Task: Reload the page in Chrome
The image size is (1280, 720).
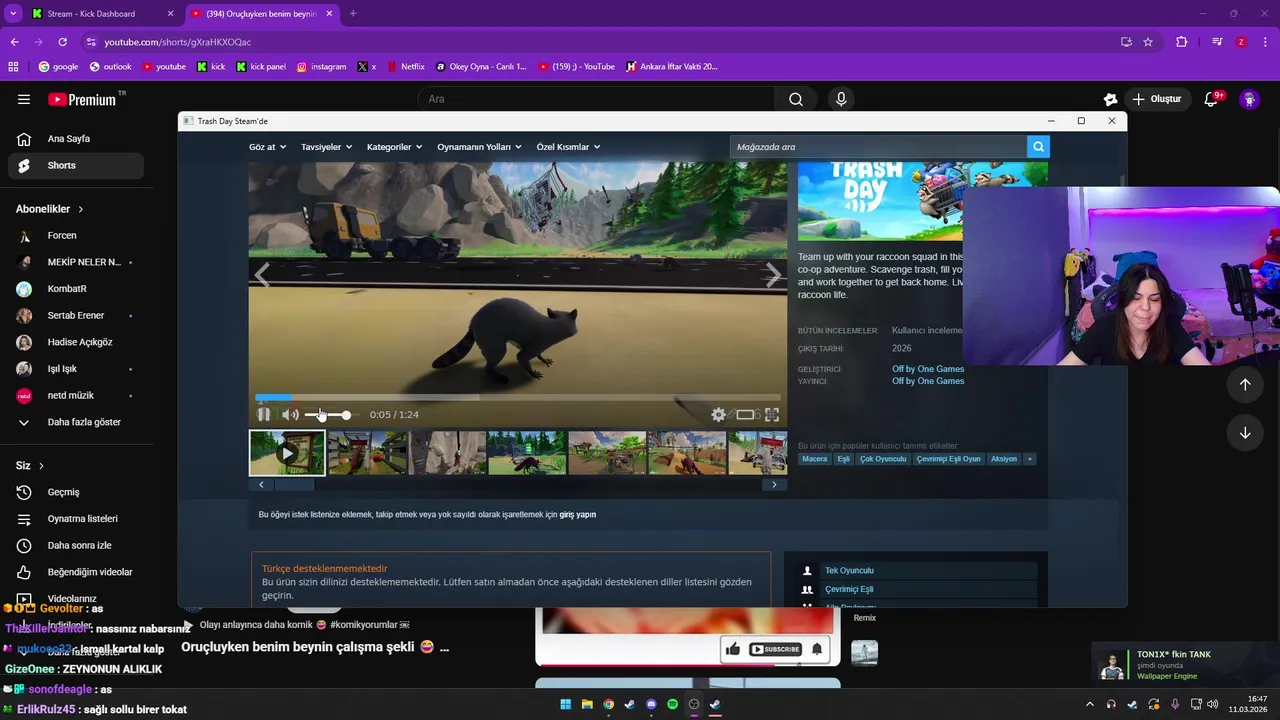Action: (62, 42)
